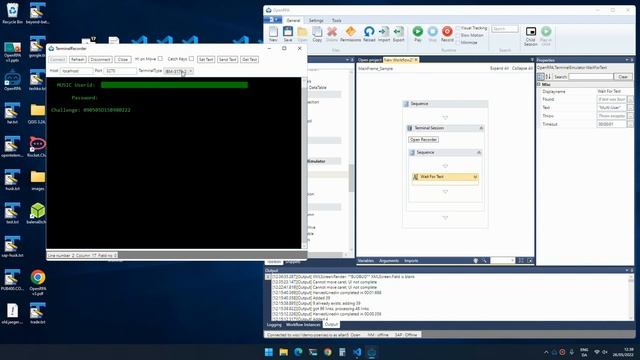Open the Arguments tab in designer
This screenshot has height=360, width=640.
coord(389,261)
